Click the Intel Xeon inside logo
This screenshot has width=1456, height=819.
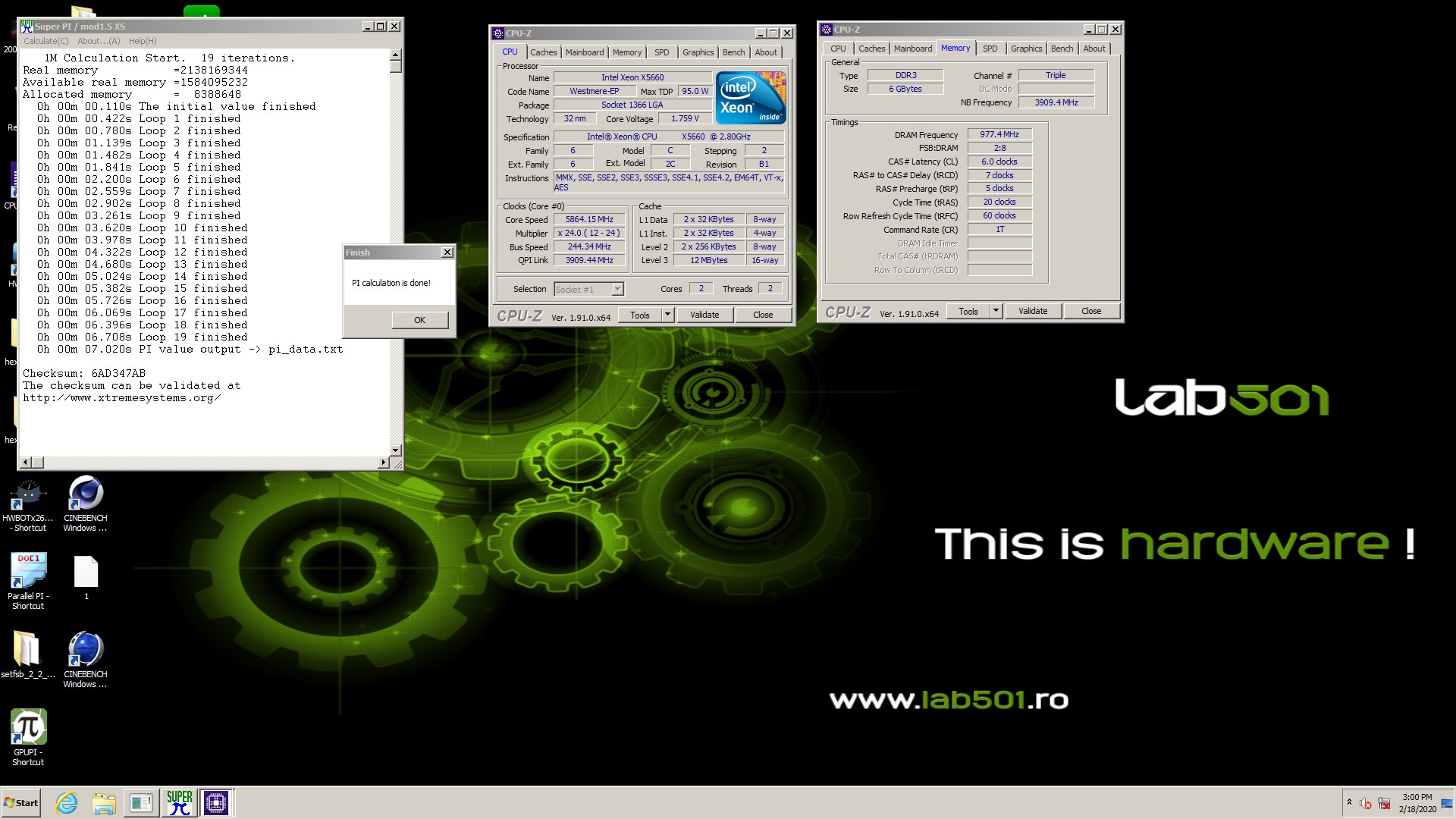click(x=751, y=99)
